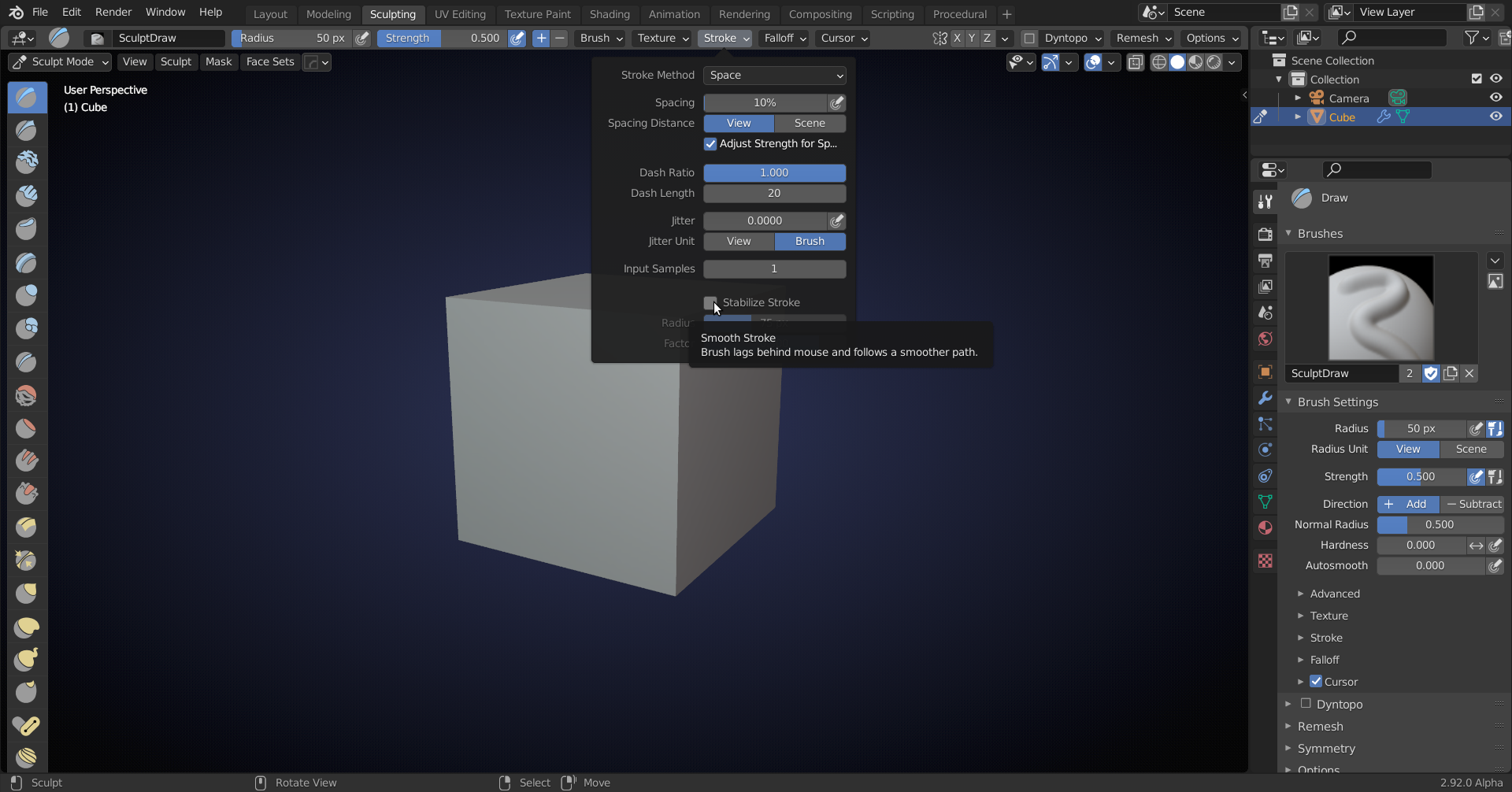Open Render Properties in the properties editor

click(x=1266, y=234)
